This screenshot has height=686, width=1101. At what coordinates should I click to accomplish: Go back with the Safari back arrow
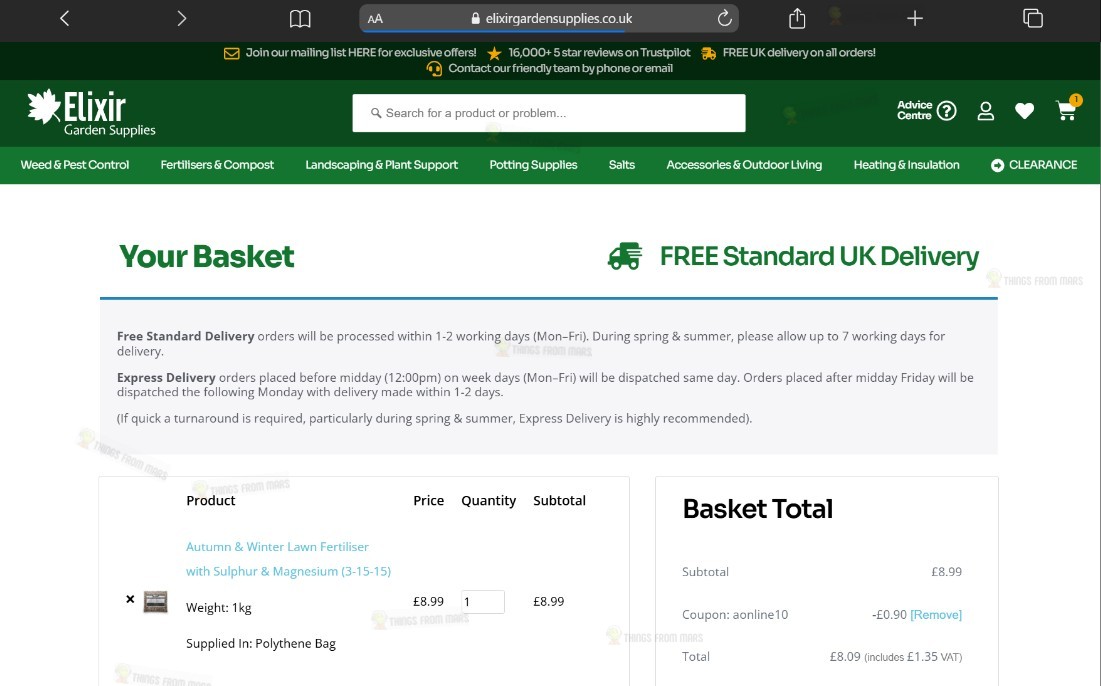click(x=65, y=18)
